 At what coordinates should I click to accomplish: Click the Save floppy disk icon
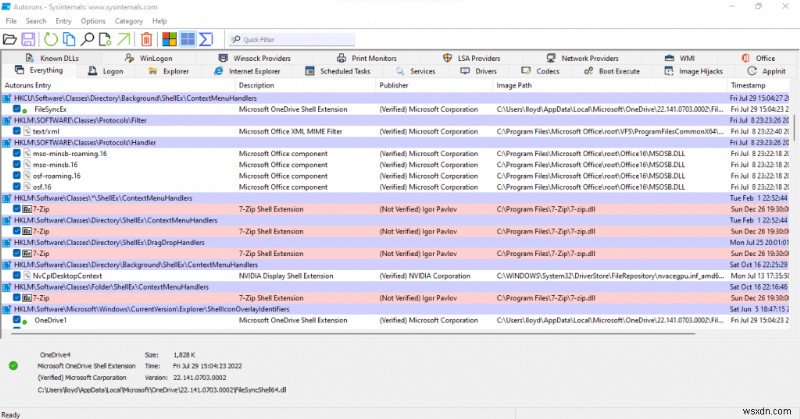point(28,39)
